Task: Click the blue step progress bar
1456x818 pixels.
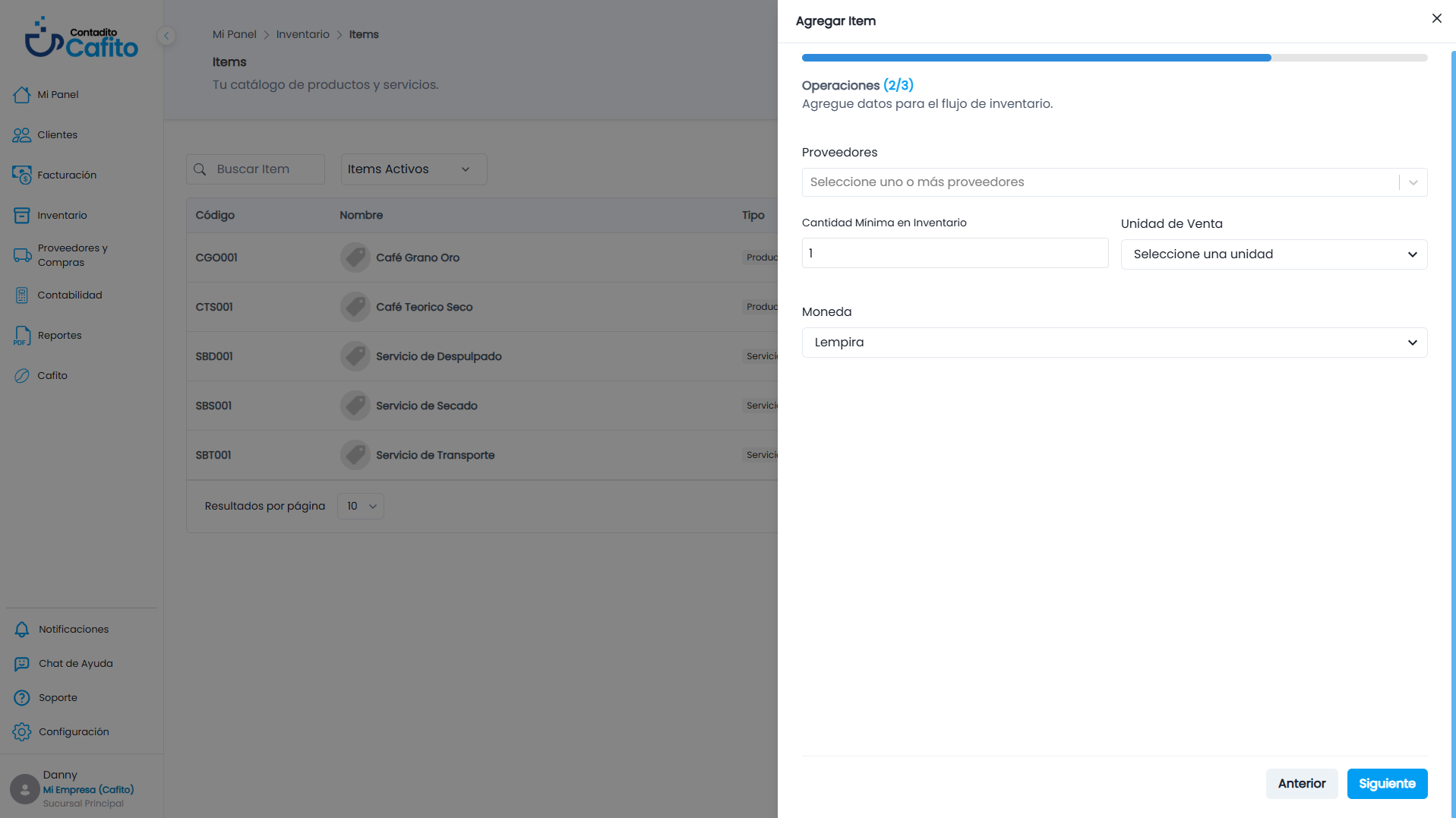Action: click(x=1036, y=58)
